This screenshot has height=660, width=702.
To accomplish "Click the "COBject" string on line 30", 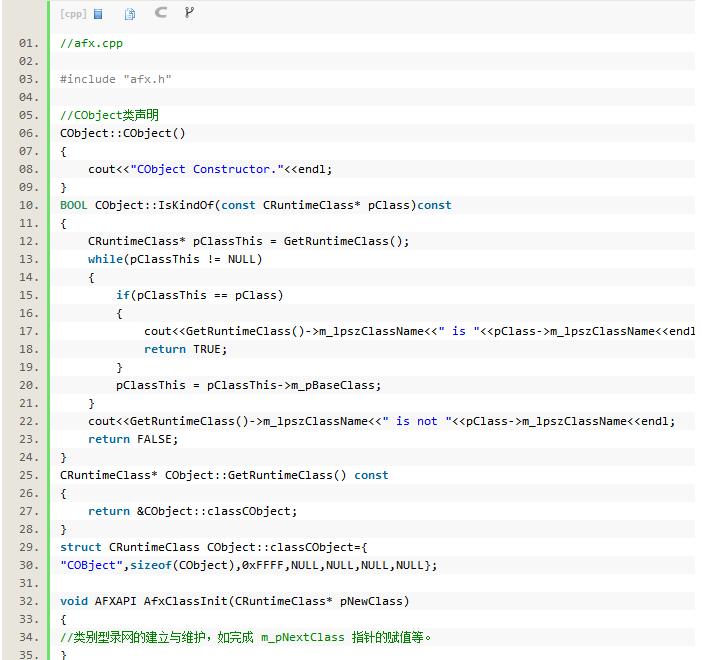I will click(91, 566).
